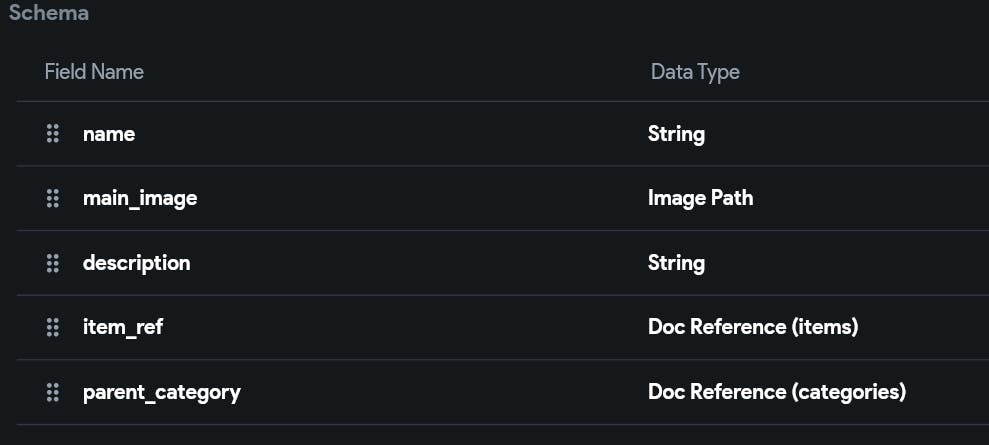Select the description field's reorder handle
Viewport: 989px width, 445px height.
tap(53, 263)
